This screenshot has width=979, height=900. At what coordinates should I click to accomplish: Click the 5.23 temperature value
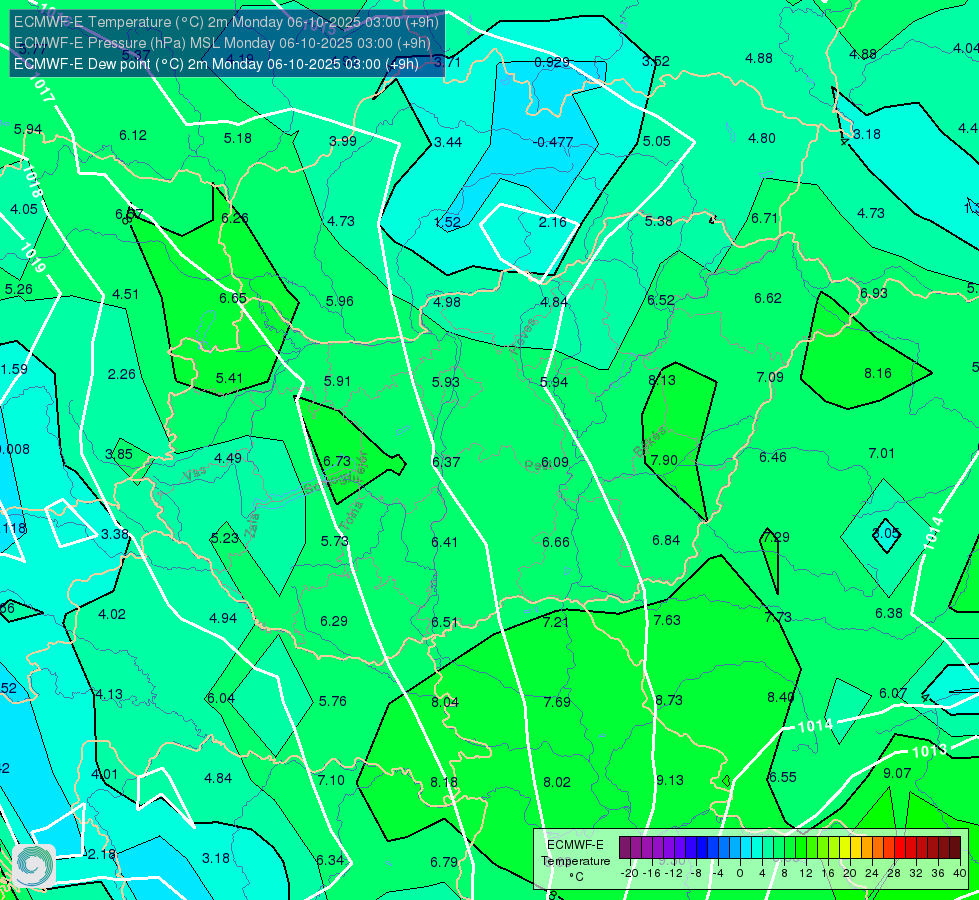pos(225,538)
